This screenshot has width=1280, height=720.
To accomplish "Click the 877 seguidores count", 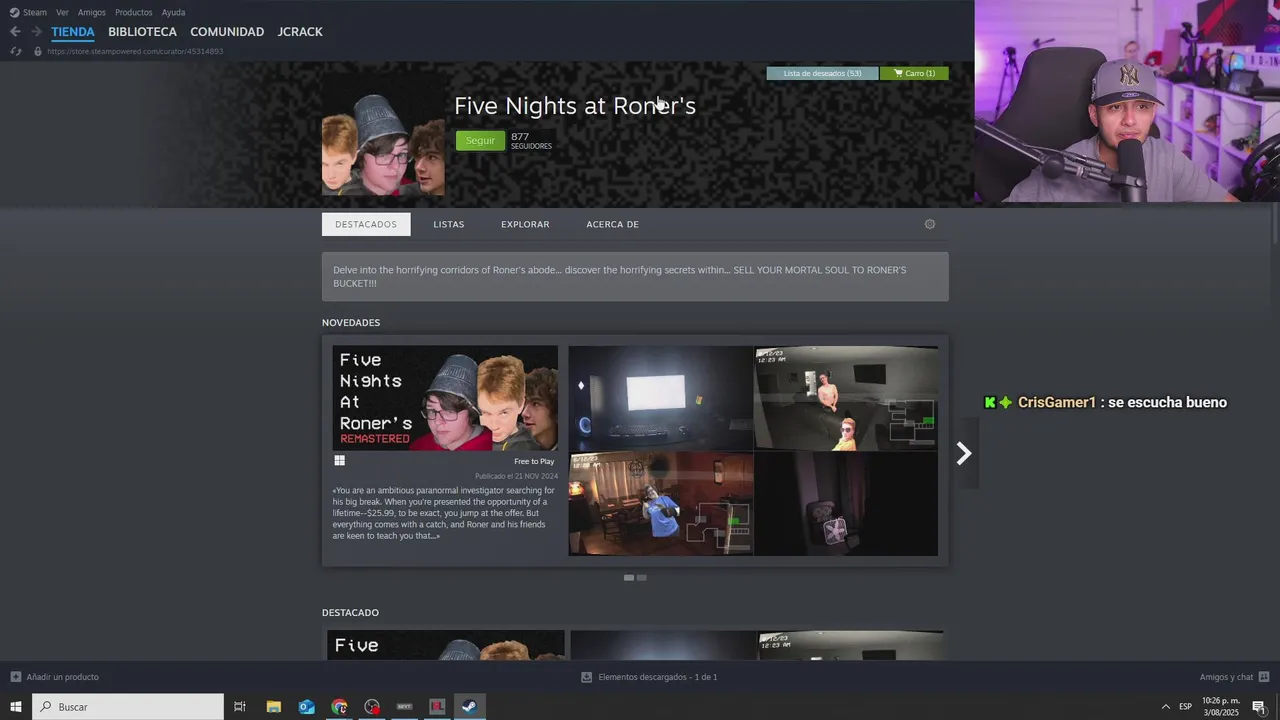I will coord(531,141).
